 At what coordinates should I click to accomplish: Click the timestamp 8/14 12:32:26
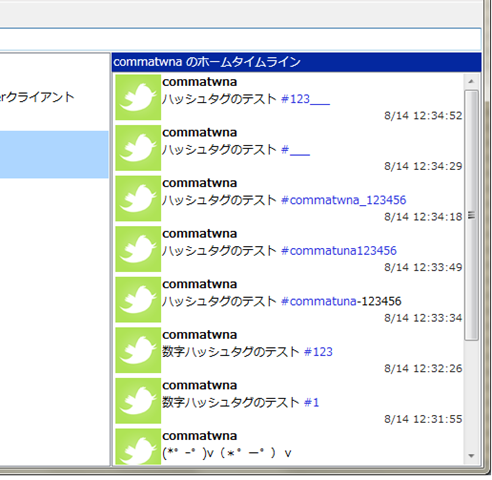423,368
